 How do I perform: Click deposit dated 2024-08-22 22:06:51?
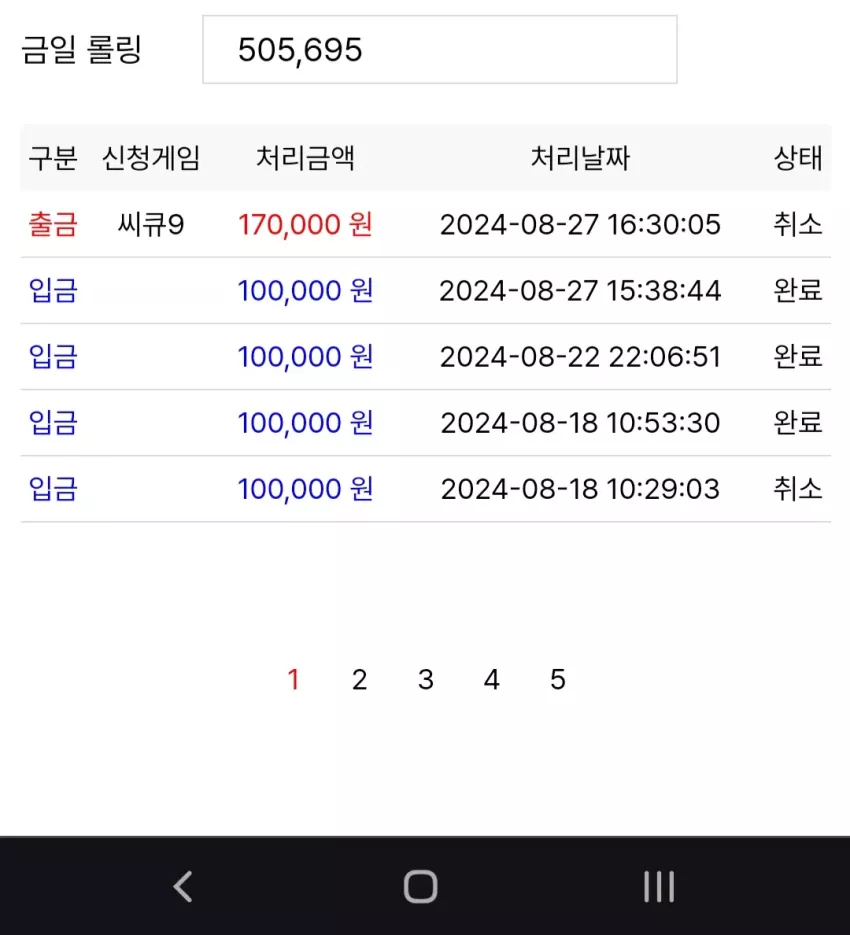point(426,357)
